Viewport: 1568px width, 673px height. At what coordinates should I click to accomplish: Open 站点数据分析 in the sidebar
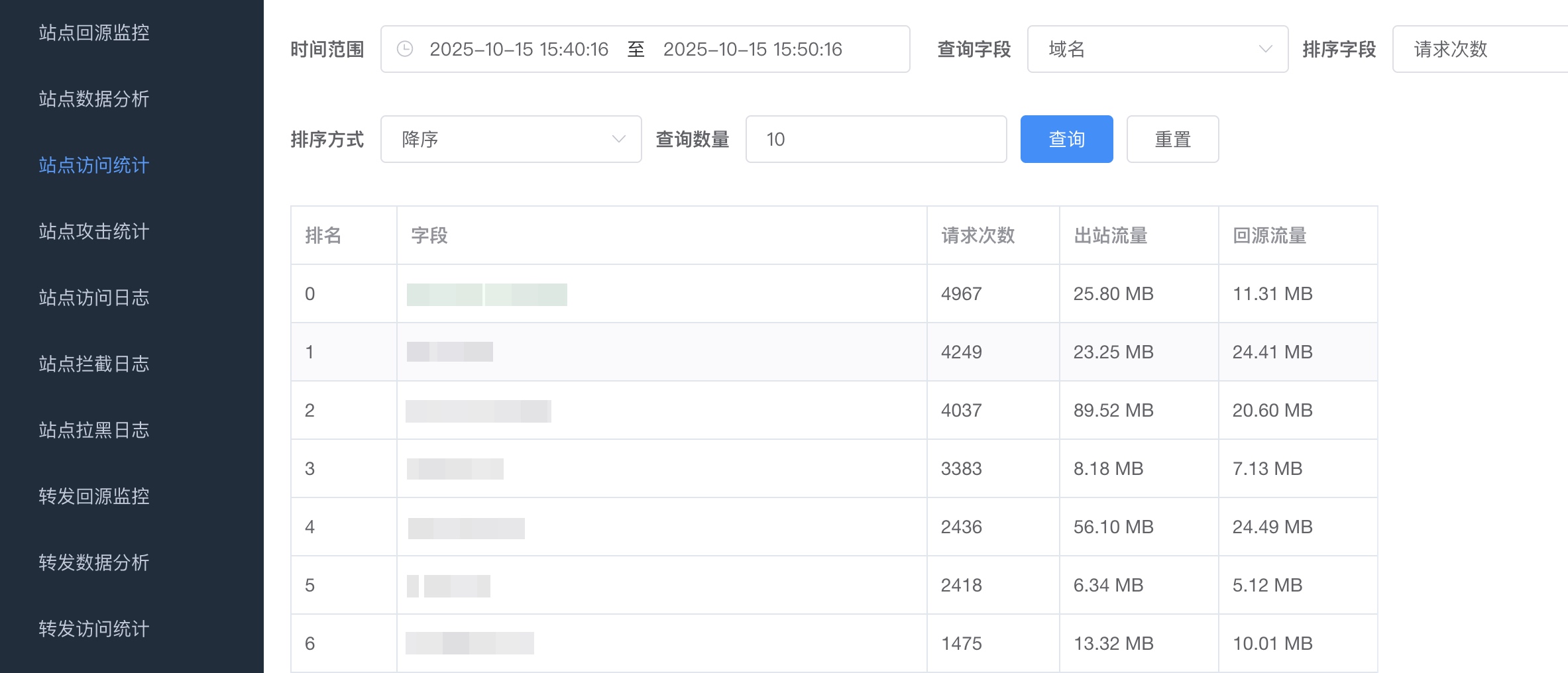93,99
